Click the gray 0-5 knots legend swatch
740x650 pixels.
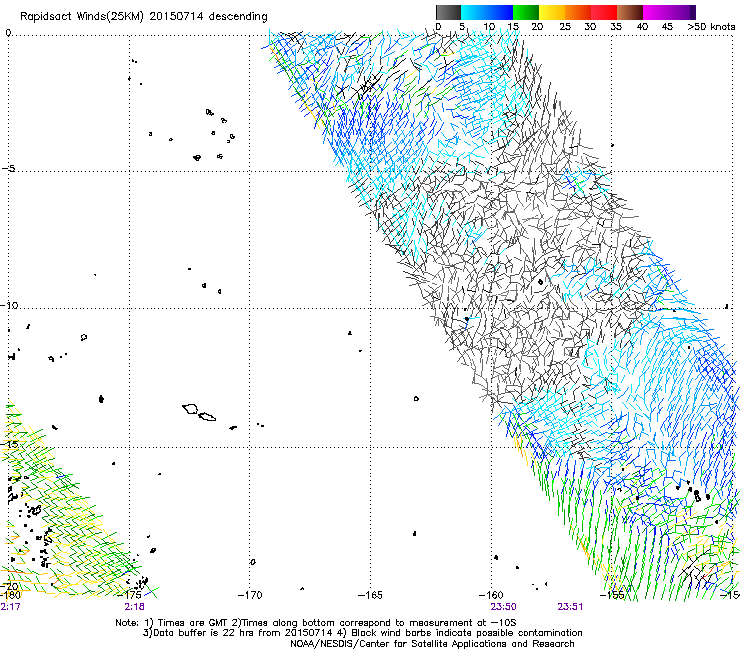pyautogui.click(x=448, y=12)
